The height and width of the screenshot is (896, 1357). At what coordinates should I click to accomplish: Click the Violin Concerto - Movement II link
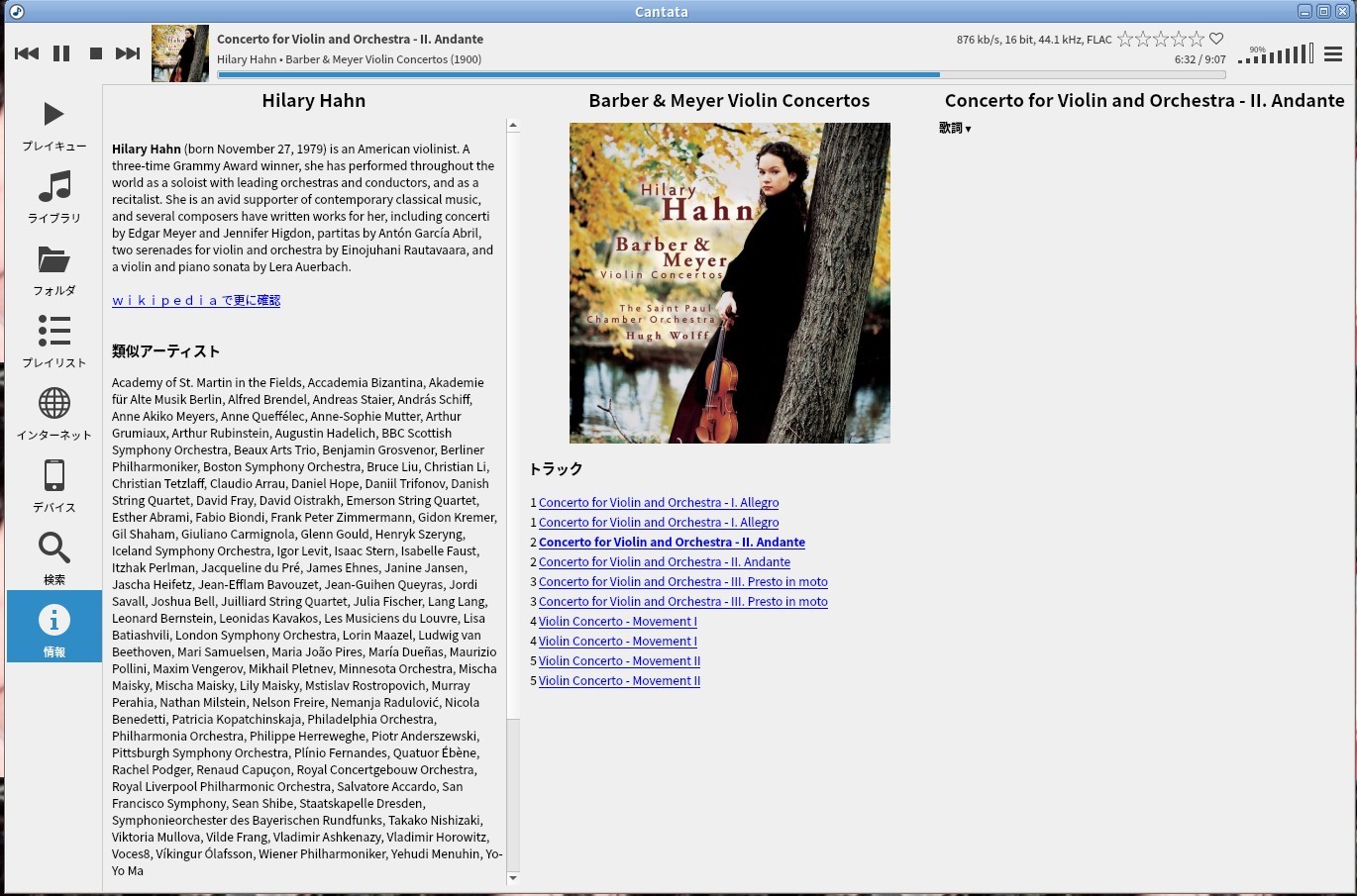coord(619,661)
